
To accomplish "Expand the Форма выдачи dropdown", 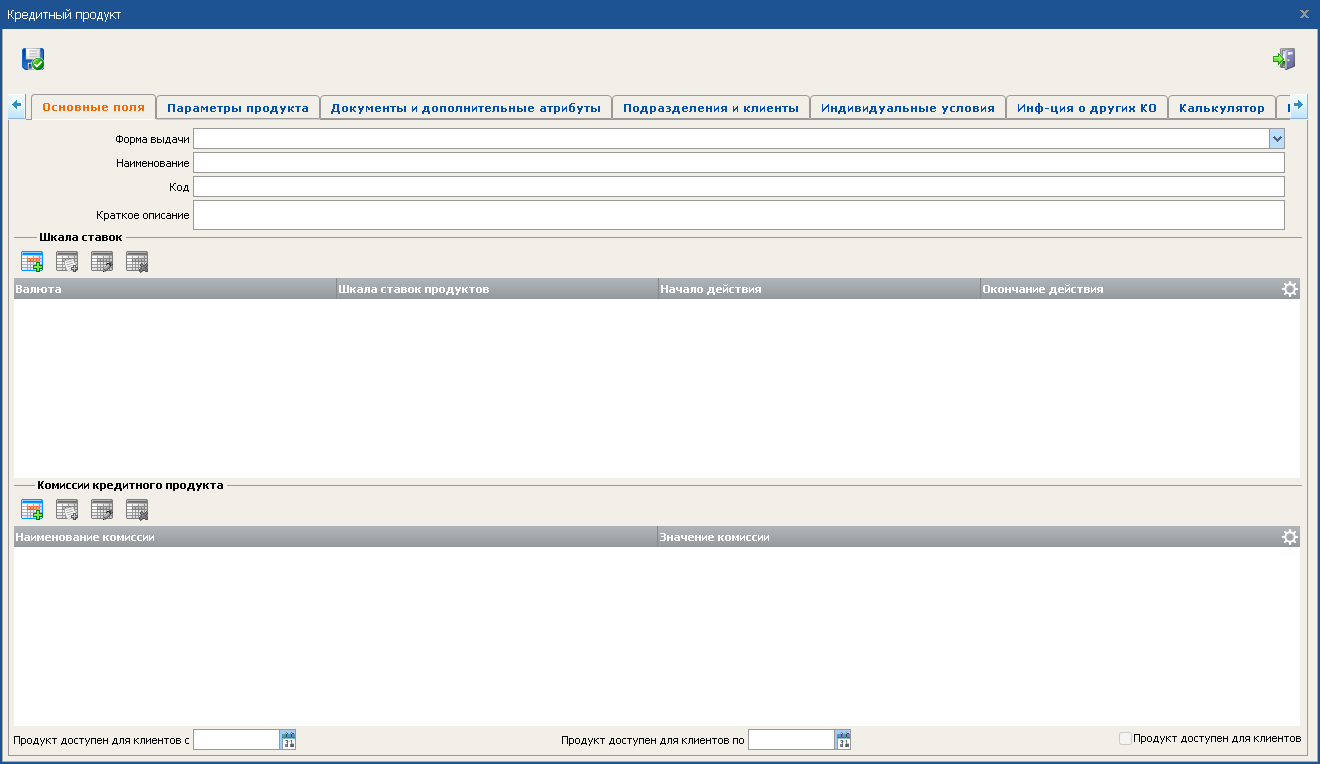I will click(x=1277, y=139).
